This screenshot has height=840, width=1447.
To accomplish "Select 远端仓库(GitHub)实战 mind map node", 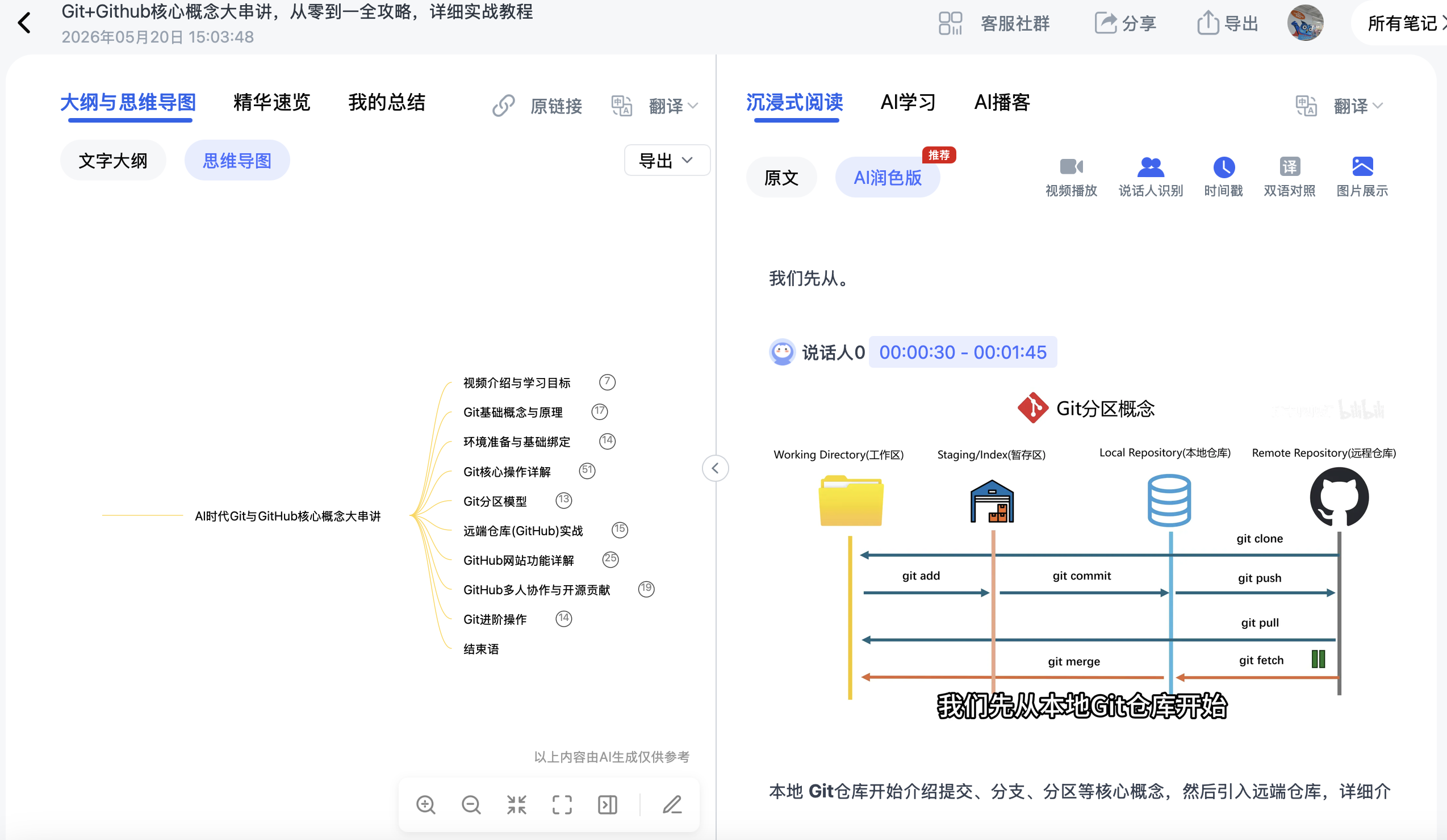I will [x=523, y=531].
